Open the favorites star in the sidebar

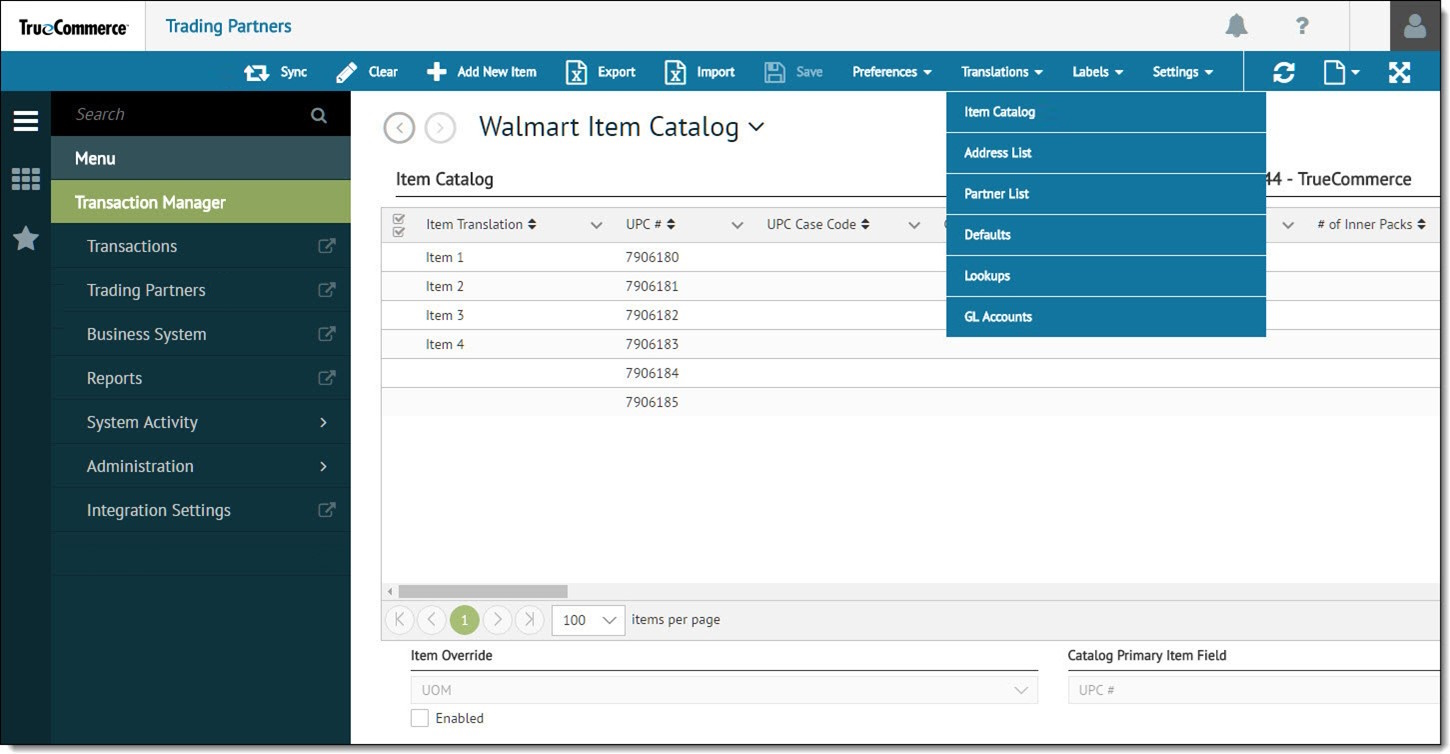[x=25, y=239]
